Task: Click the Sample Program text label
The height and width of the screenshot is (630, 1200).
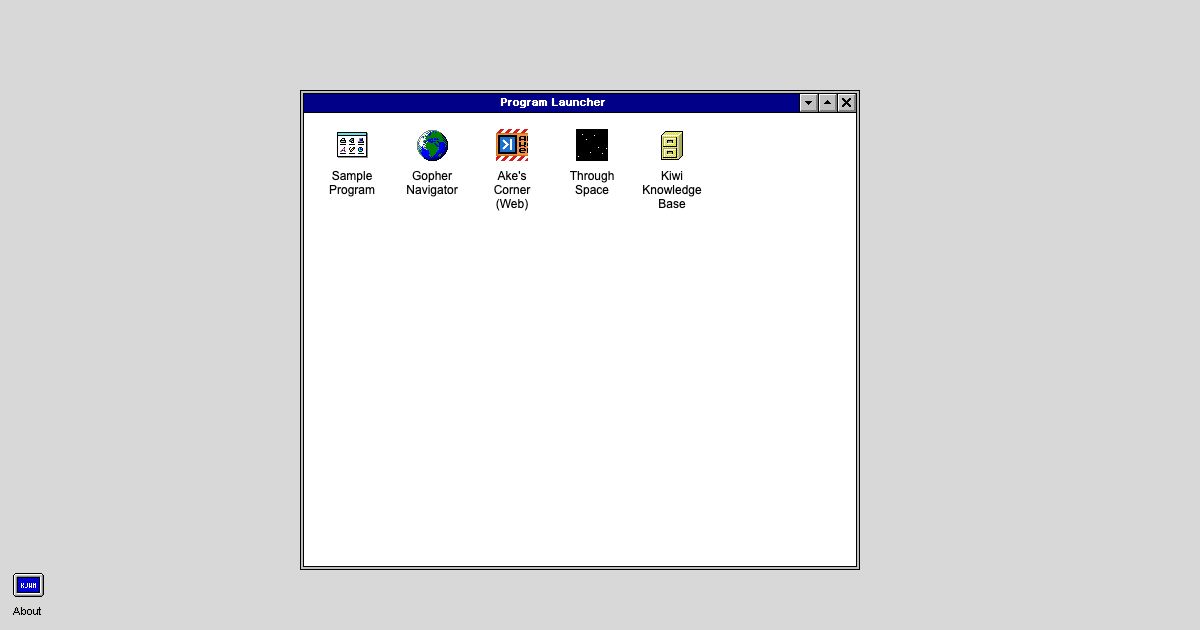Action: click(352, 183)
